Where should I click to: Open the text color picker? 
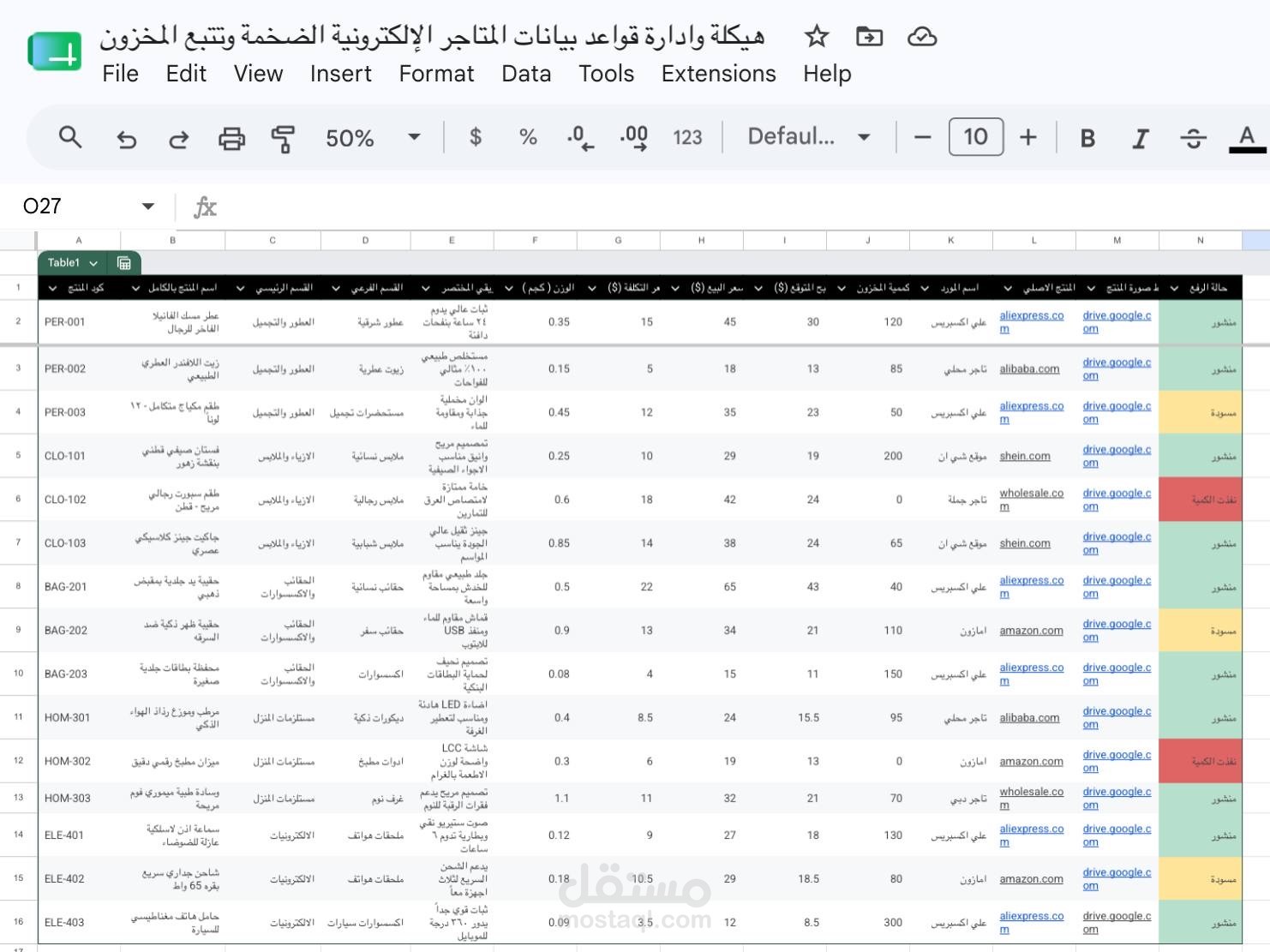1247,139
